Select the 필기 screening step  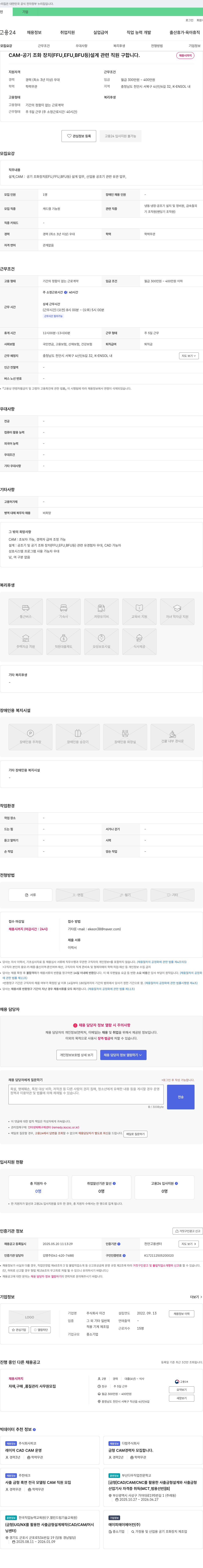pyautogui.click(x=125, y=895)
